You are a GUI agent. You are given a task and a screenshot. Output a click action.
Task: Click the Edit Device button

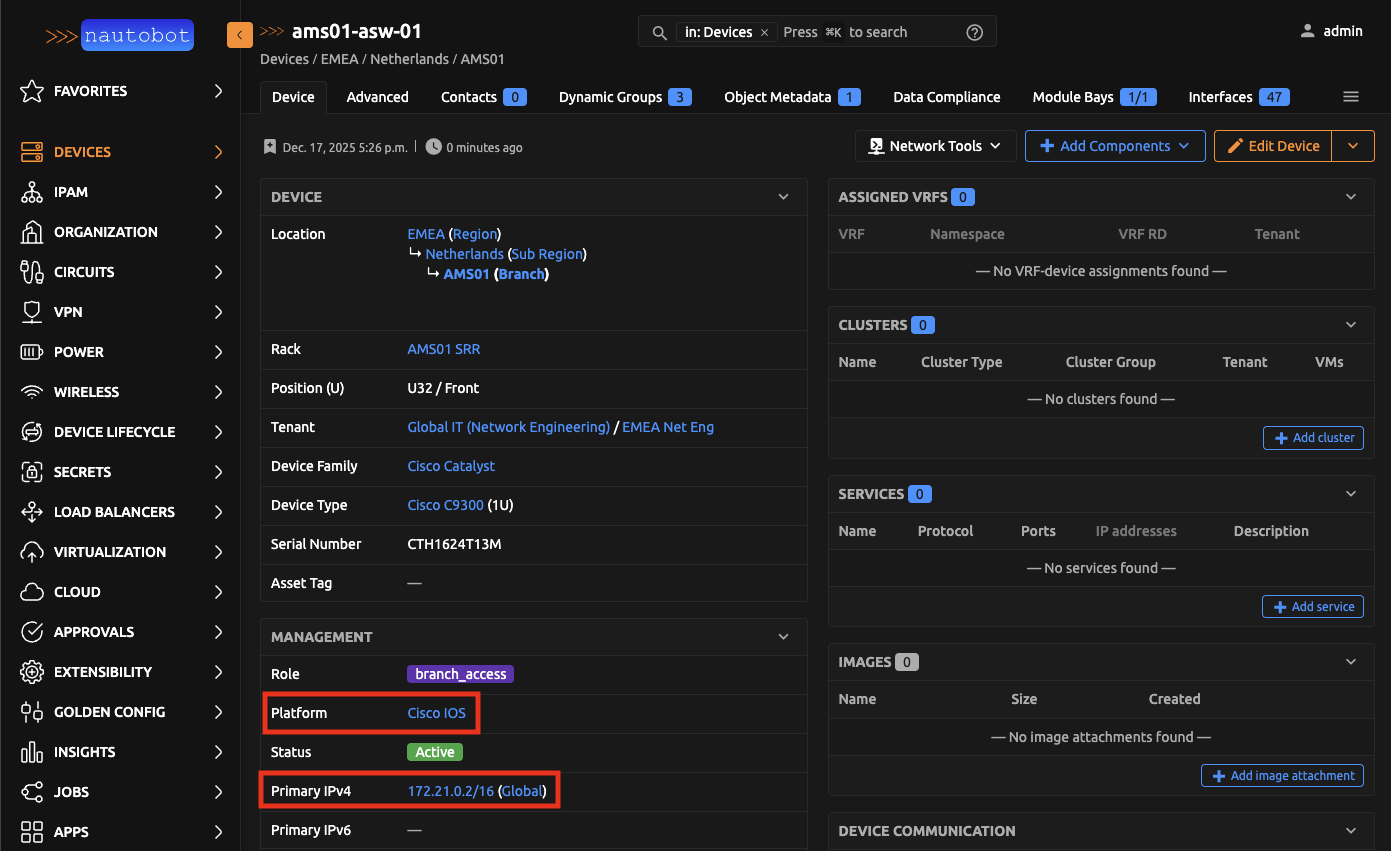click(x=1273, y=146)
